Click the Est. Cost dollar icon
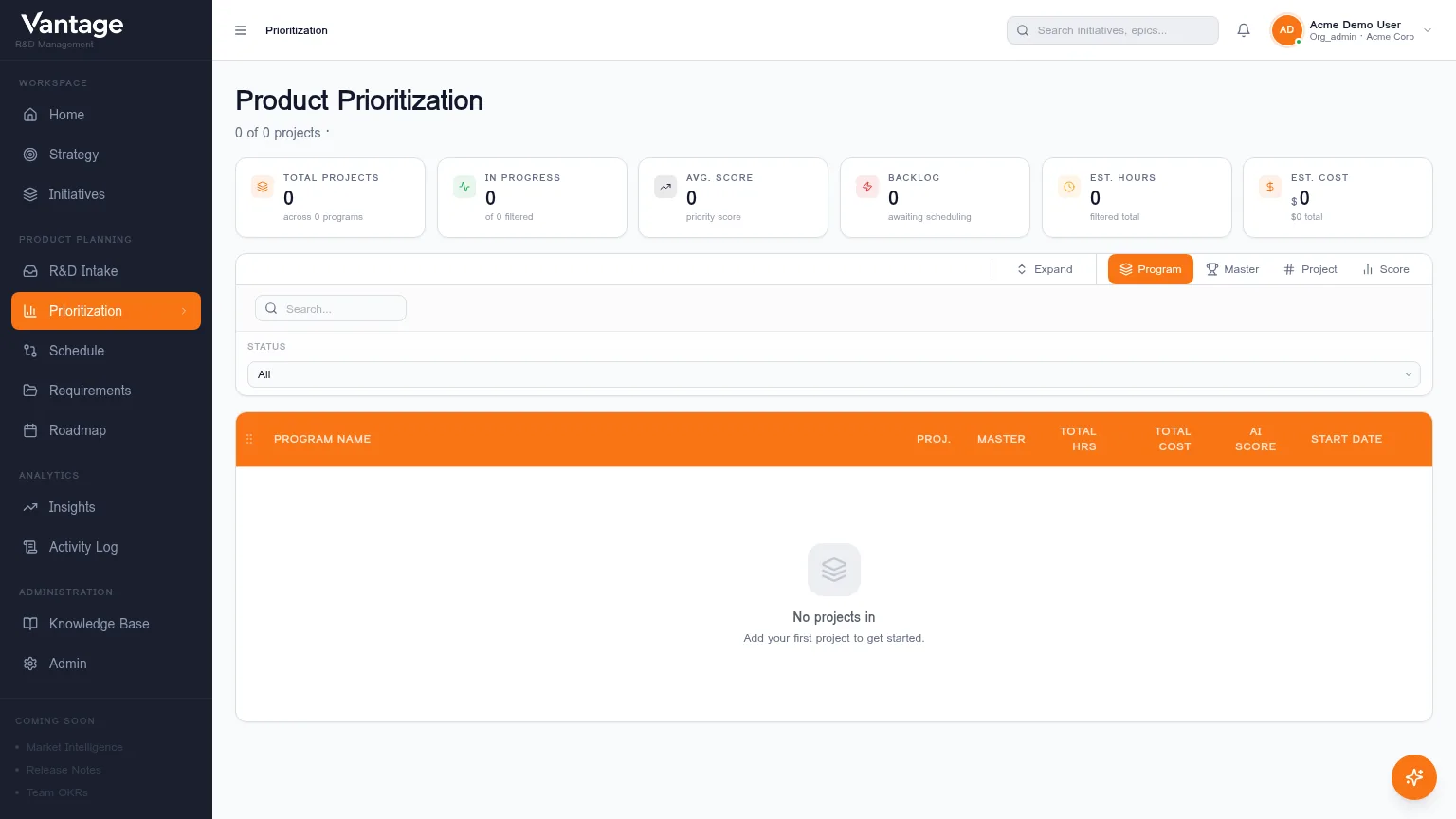1456x819 pixels. tap(1270, 187)
